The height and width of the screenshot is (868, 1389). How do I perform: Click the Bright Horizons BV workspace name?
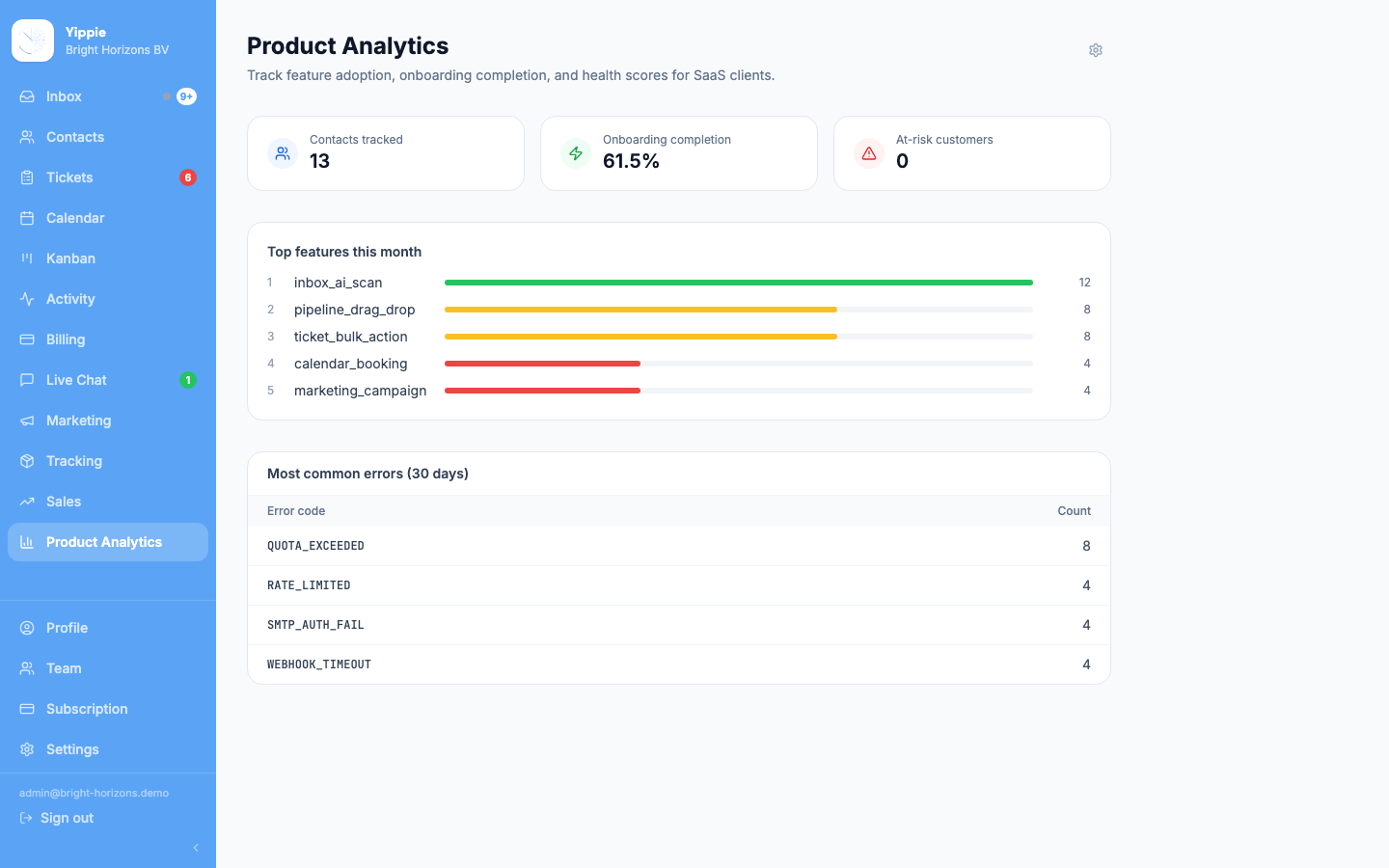point(117,50)
